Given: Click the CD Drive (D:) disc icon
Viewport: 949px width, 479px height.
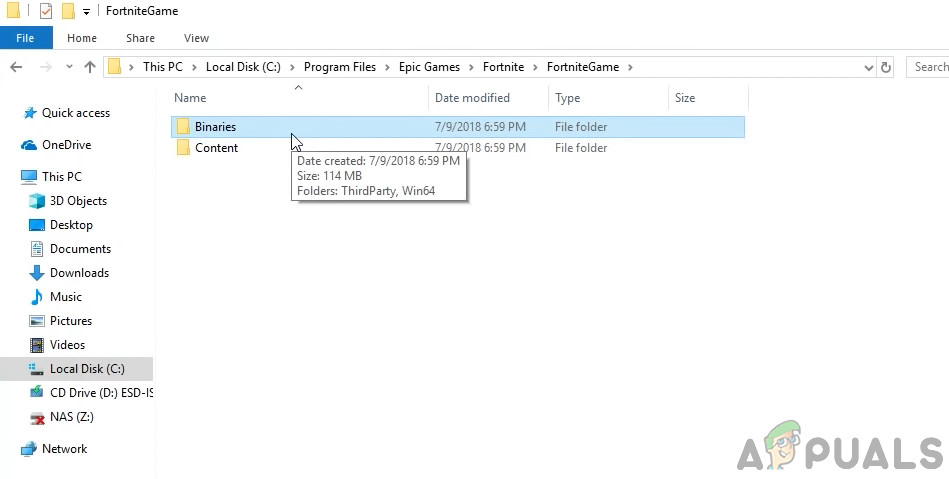Looking at the screenshot, I should [x=37, y=392].
